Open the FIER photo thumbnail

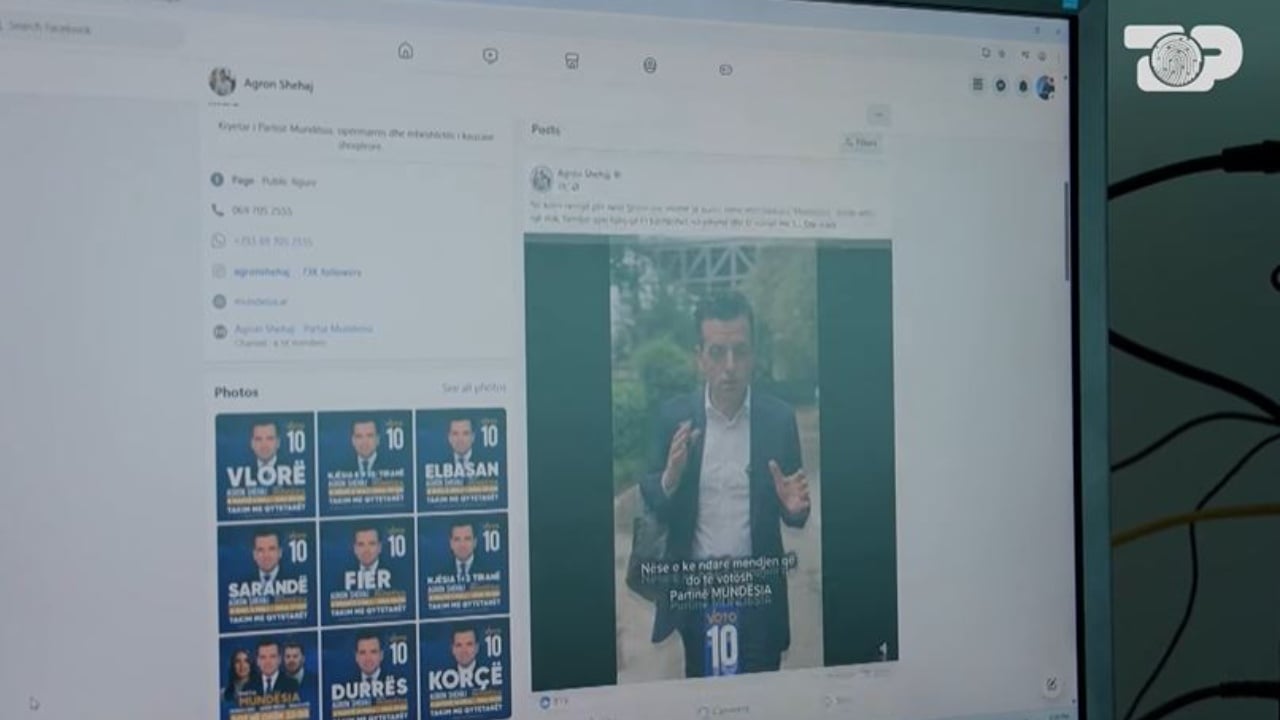coord(367,571)
